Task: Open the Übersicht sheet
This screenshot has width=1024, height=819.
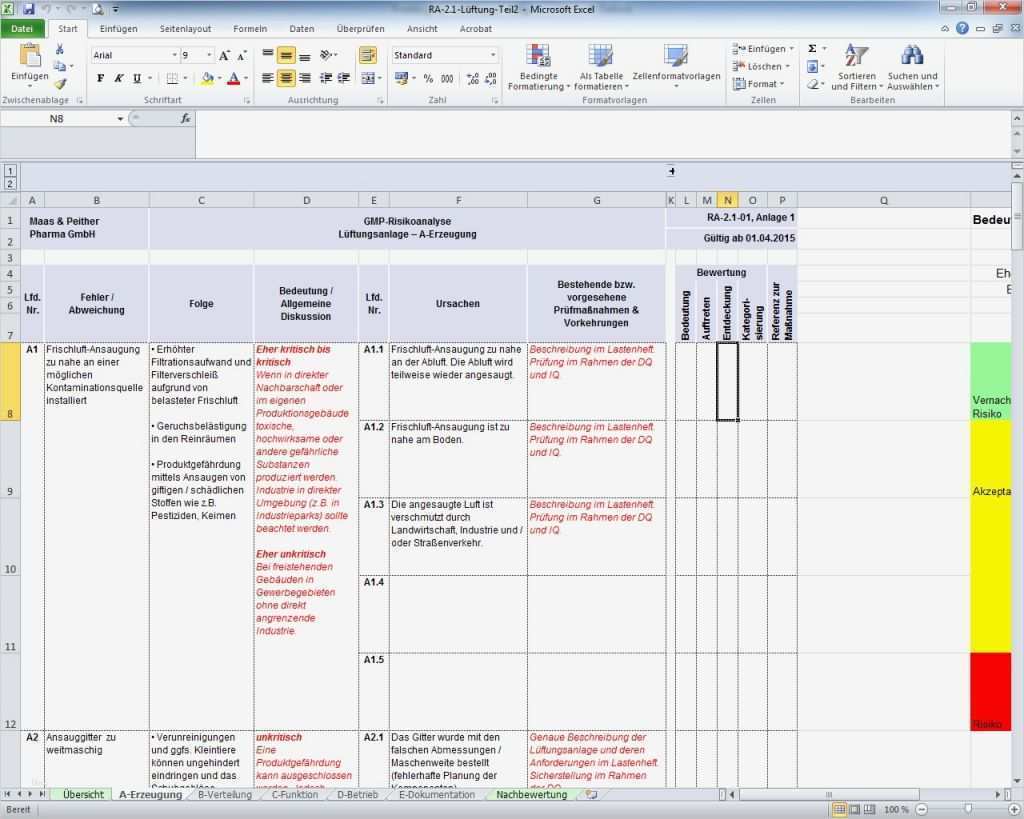Action: point(83,793)
